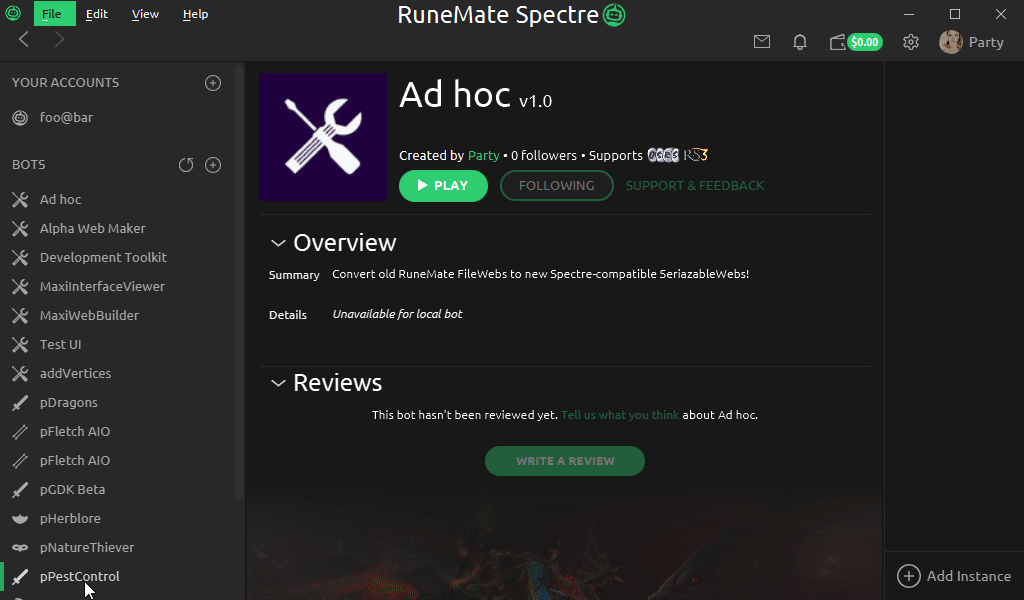Image resolution: width=1024 pixels, height=600 pixels.
Task: Open the notifications bell
Action: point(799,42)
